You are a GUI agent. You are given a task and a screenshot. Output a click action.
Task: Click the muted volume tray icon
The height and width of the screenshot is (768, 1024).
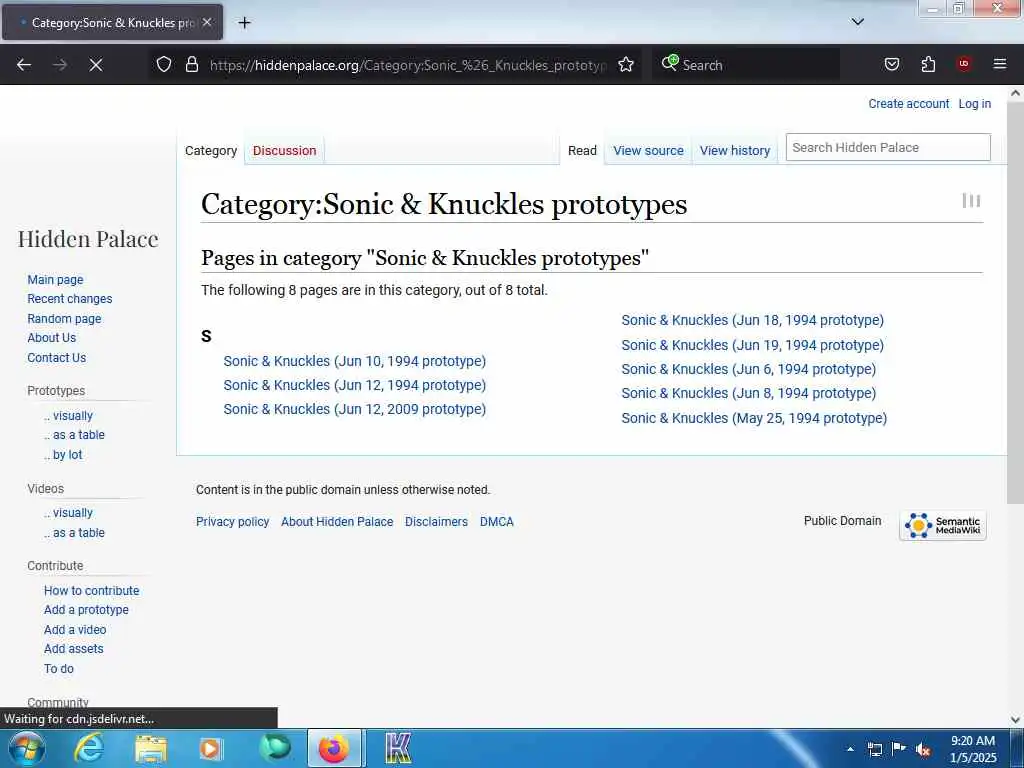coord(923,750)
